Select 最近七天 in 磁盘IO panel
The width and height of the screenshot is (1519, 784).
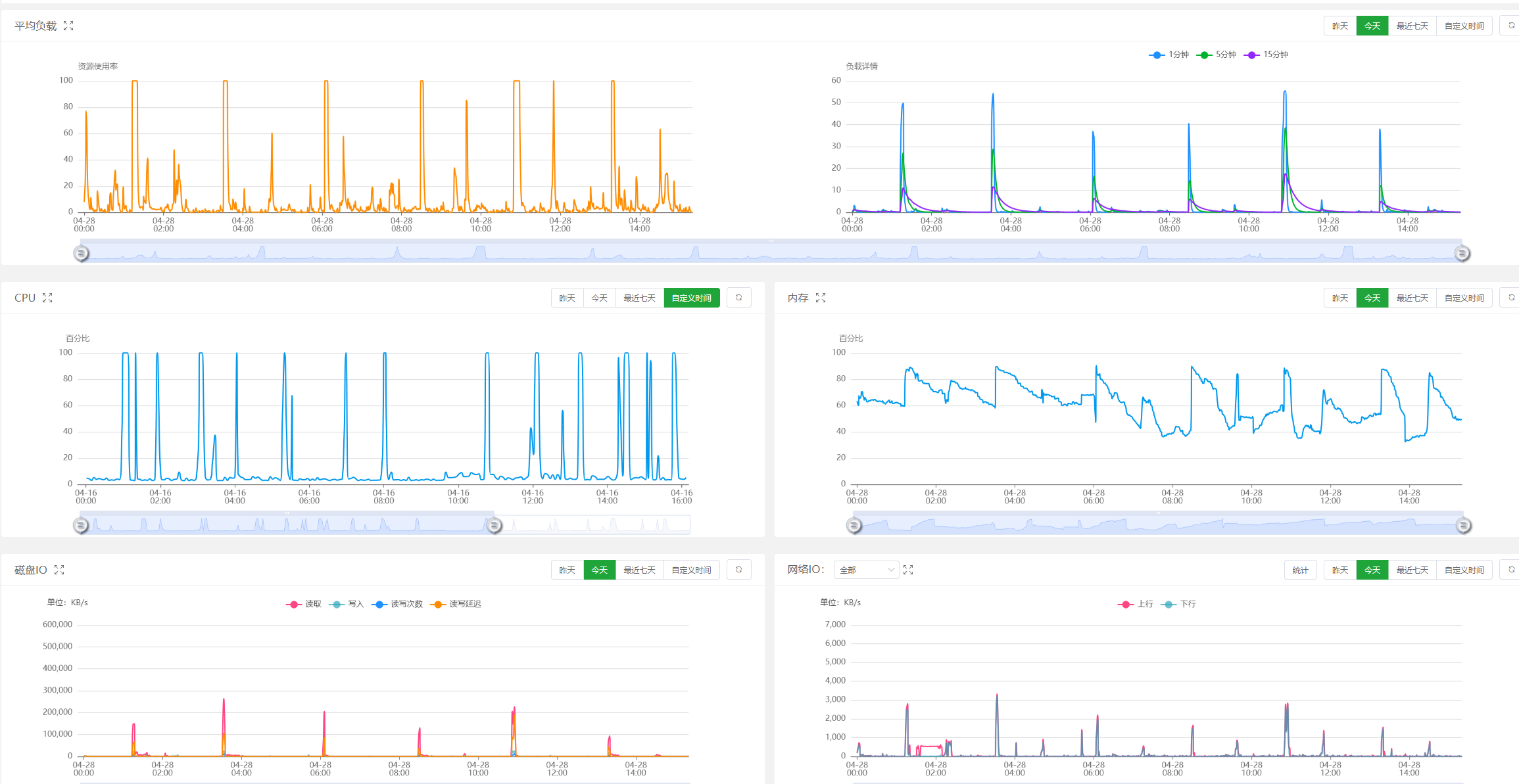pos(640,570)
